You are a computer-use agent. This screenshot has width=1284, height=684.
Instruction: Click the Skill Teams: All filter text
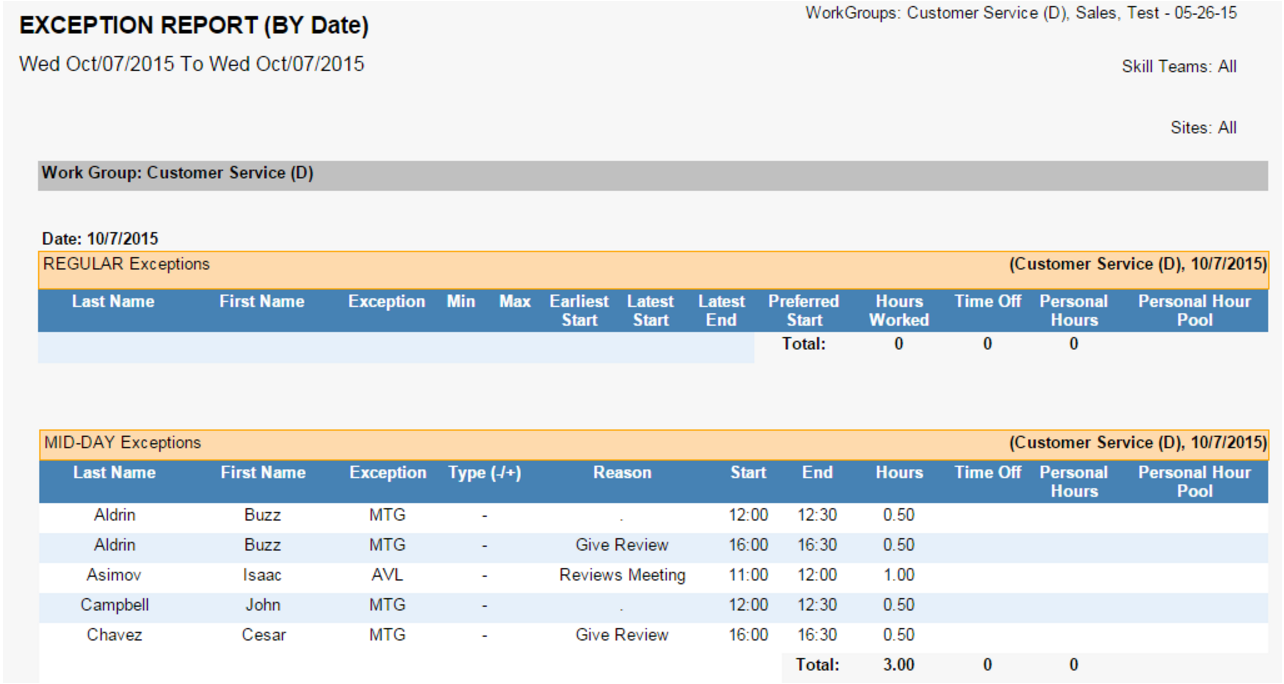point(1179,67)
